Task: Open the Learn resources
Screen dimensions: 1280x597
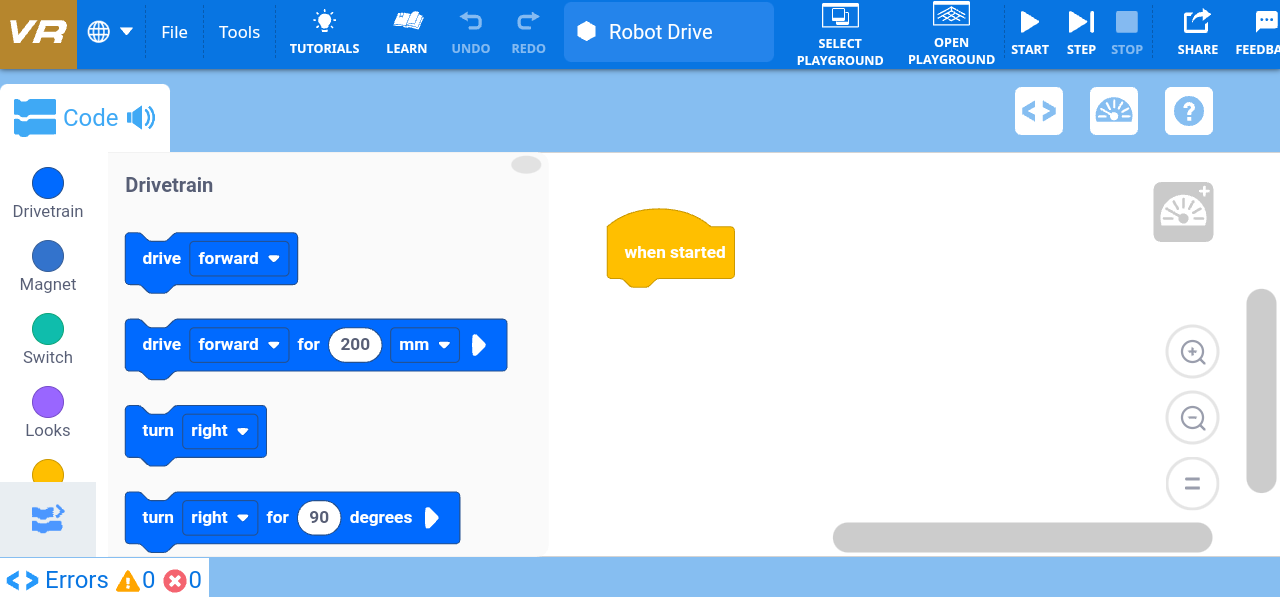Action: coord(406,32)
